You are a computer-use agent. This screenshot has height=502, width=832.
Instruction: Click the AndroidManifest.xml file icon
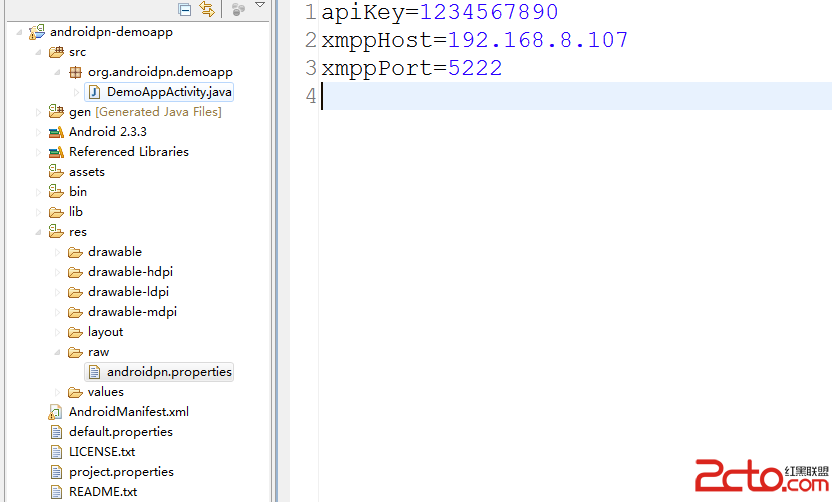point(55,412)
